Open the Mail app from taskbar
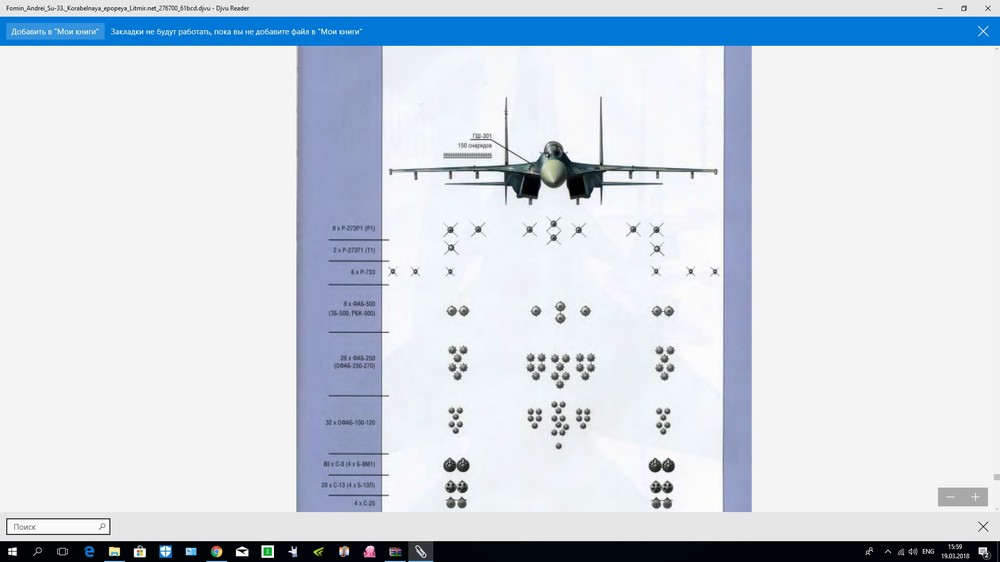Viewport: 1000px width, 562px height. tap(242, 552)
